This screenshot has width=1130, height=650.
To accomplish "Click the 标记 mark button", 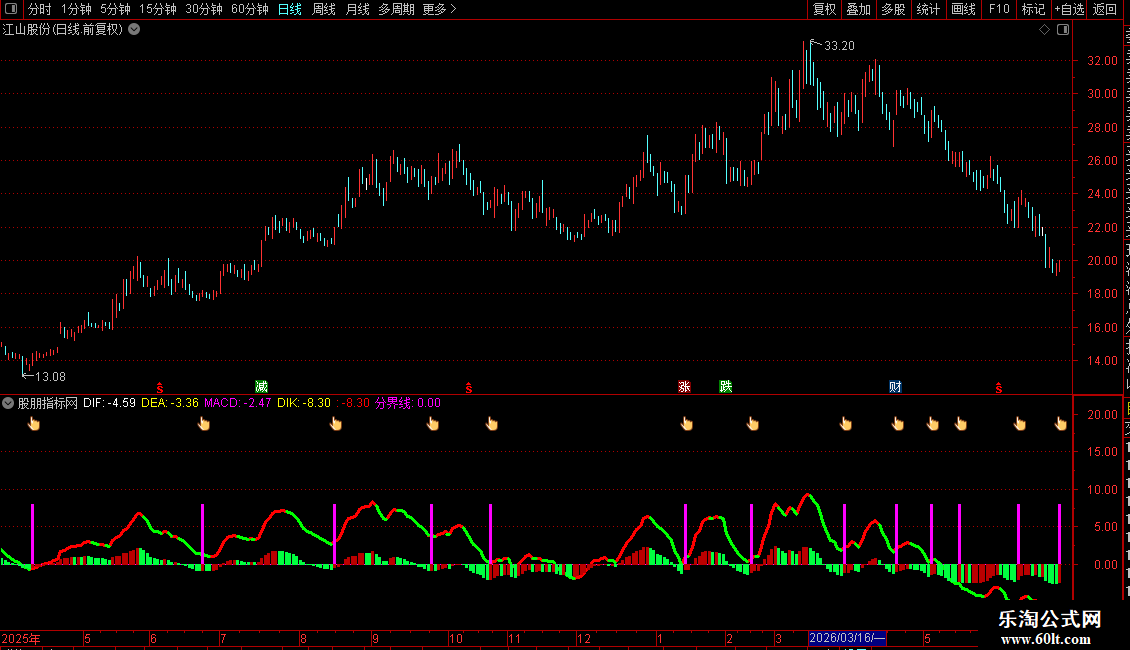I will tap(1033, 9).
